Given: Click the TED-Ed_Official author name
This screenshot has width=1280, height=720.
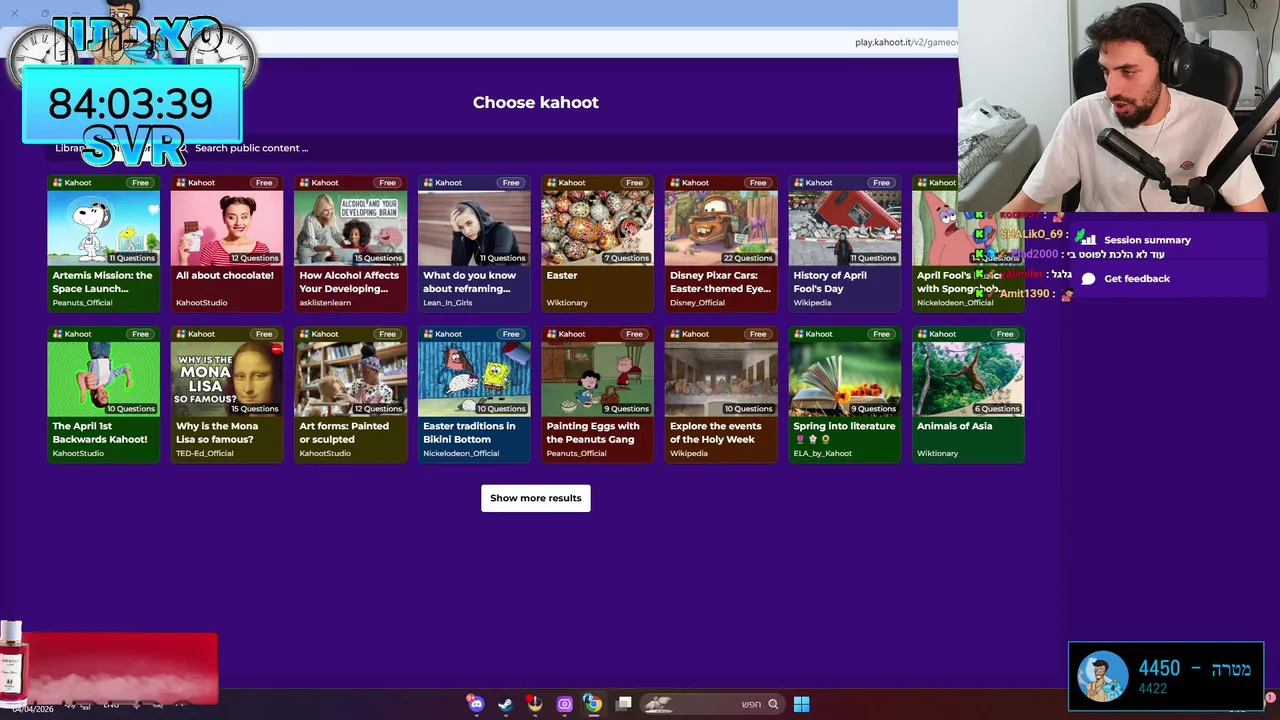Looking at the screenshot, I should point(205,453).
